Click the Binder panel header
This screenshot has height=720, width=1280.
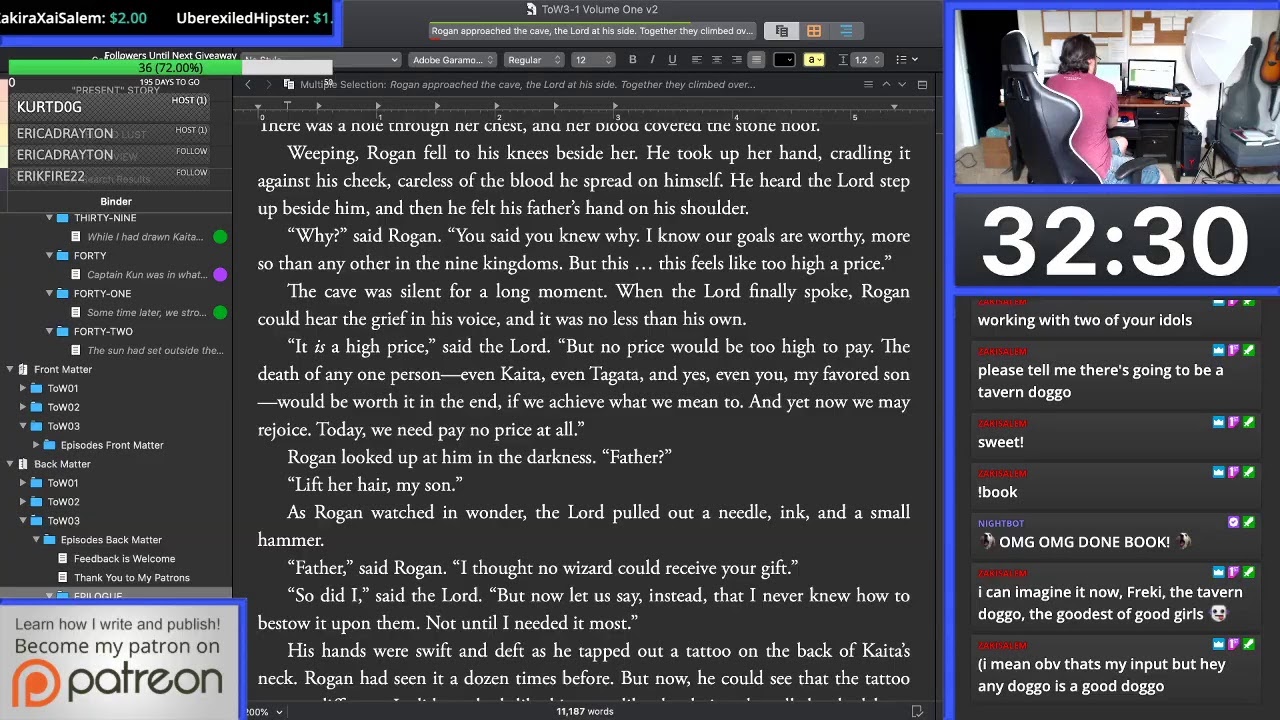(x=116, y=201)
